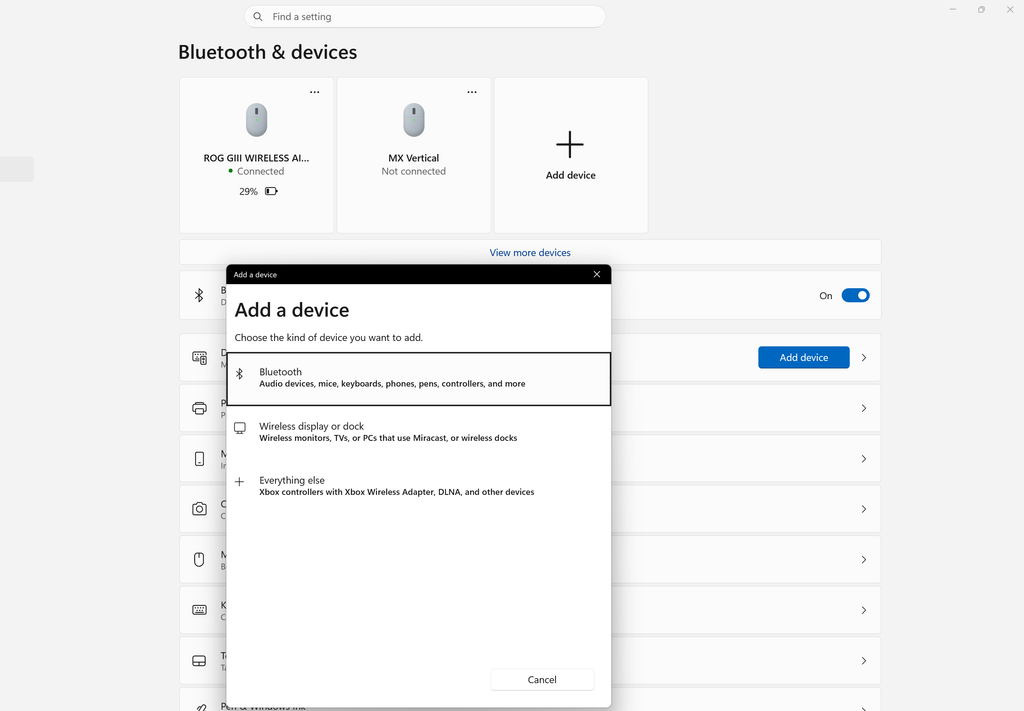The image size is (1024, 711).
Task: Expand the chevron in the phone icon row
Action: point(864,459)
